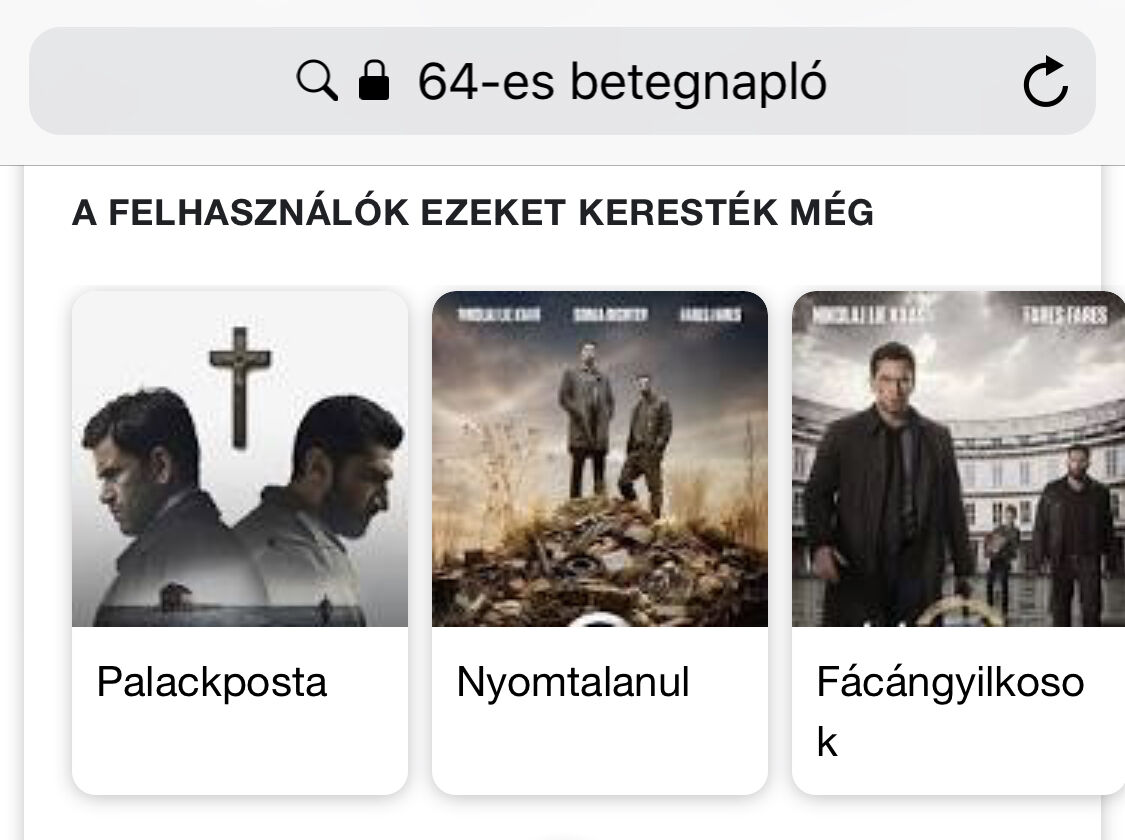The height and width of the screenshot is (840, 1125).
Task: Select the "64-es betegnapló" address text
Action: (x=621, y=82)
